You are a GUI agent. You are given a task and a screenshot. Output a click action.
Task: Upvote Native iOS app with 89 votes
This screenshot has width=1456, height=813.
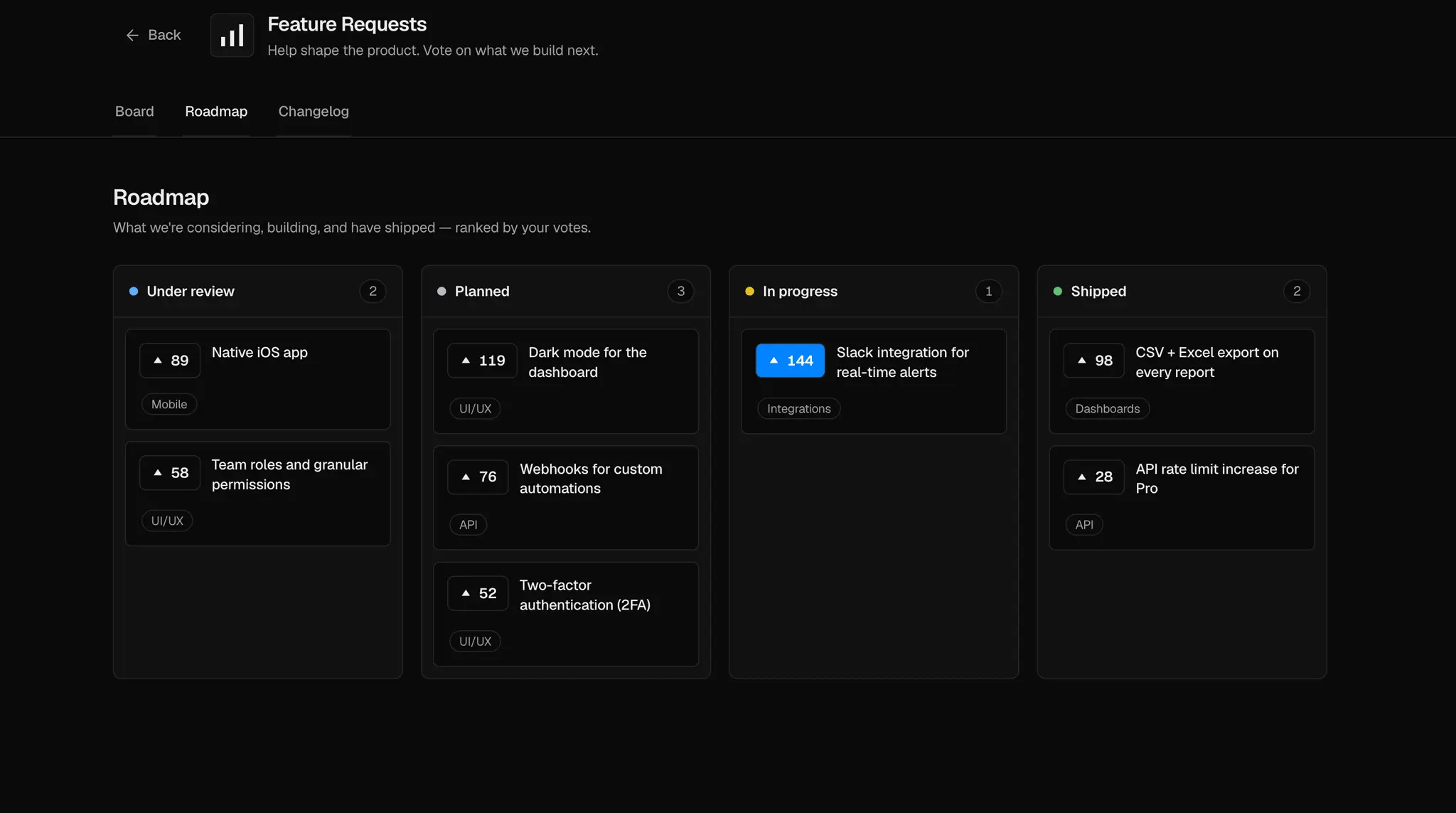coord(170,361)
